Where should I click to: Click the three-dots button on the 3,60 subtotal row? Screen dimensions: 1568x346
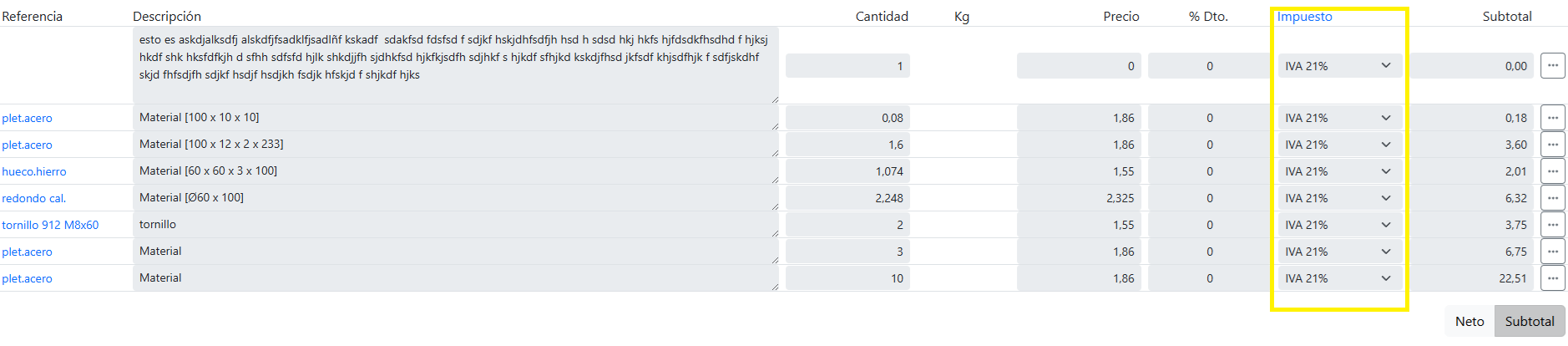click(x=1552, y=145)
